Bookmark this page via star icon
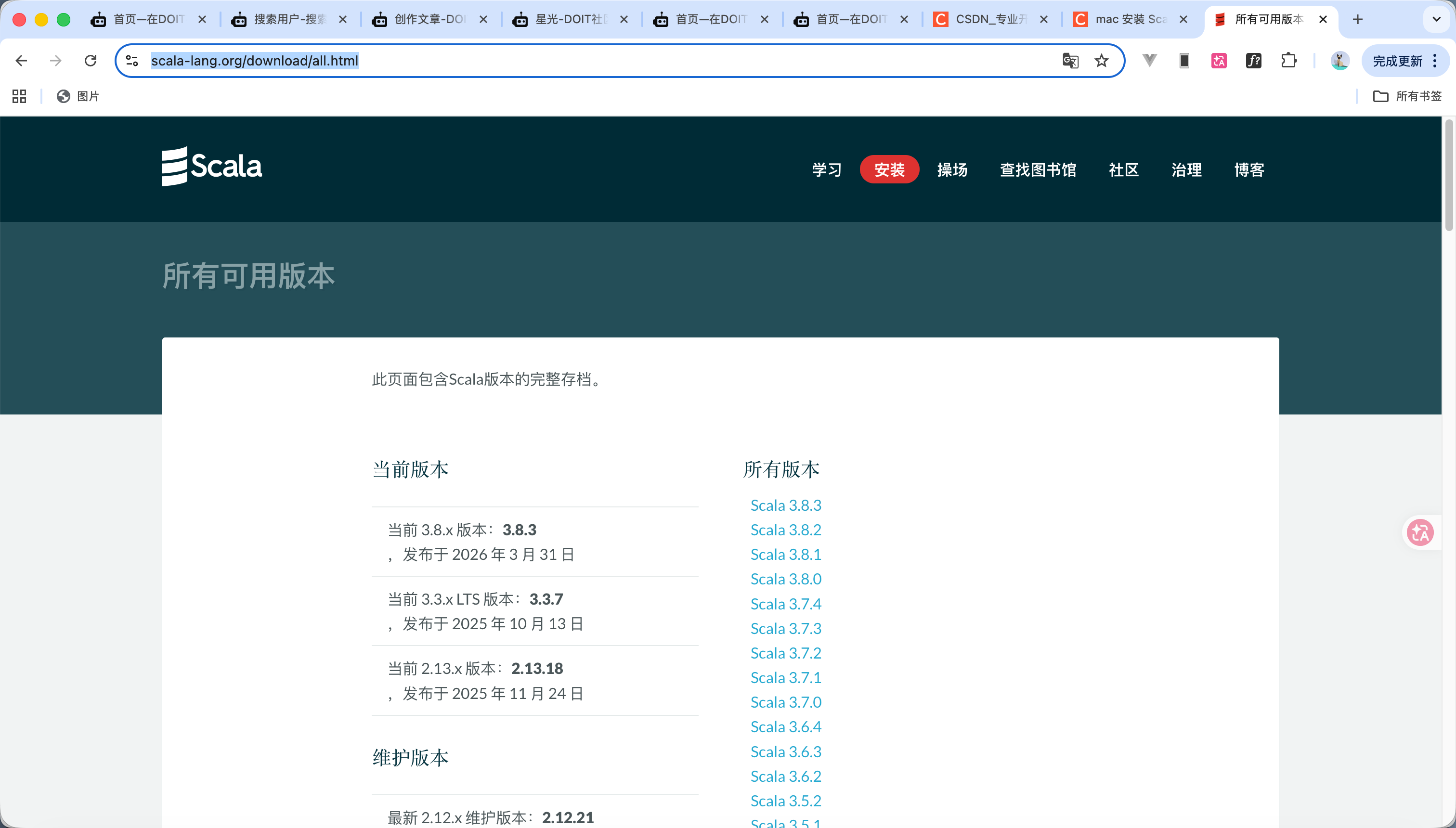Viewport: 1456px width, 828px height. click(1101, 60)
